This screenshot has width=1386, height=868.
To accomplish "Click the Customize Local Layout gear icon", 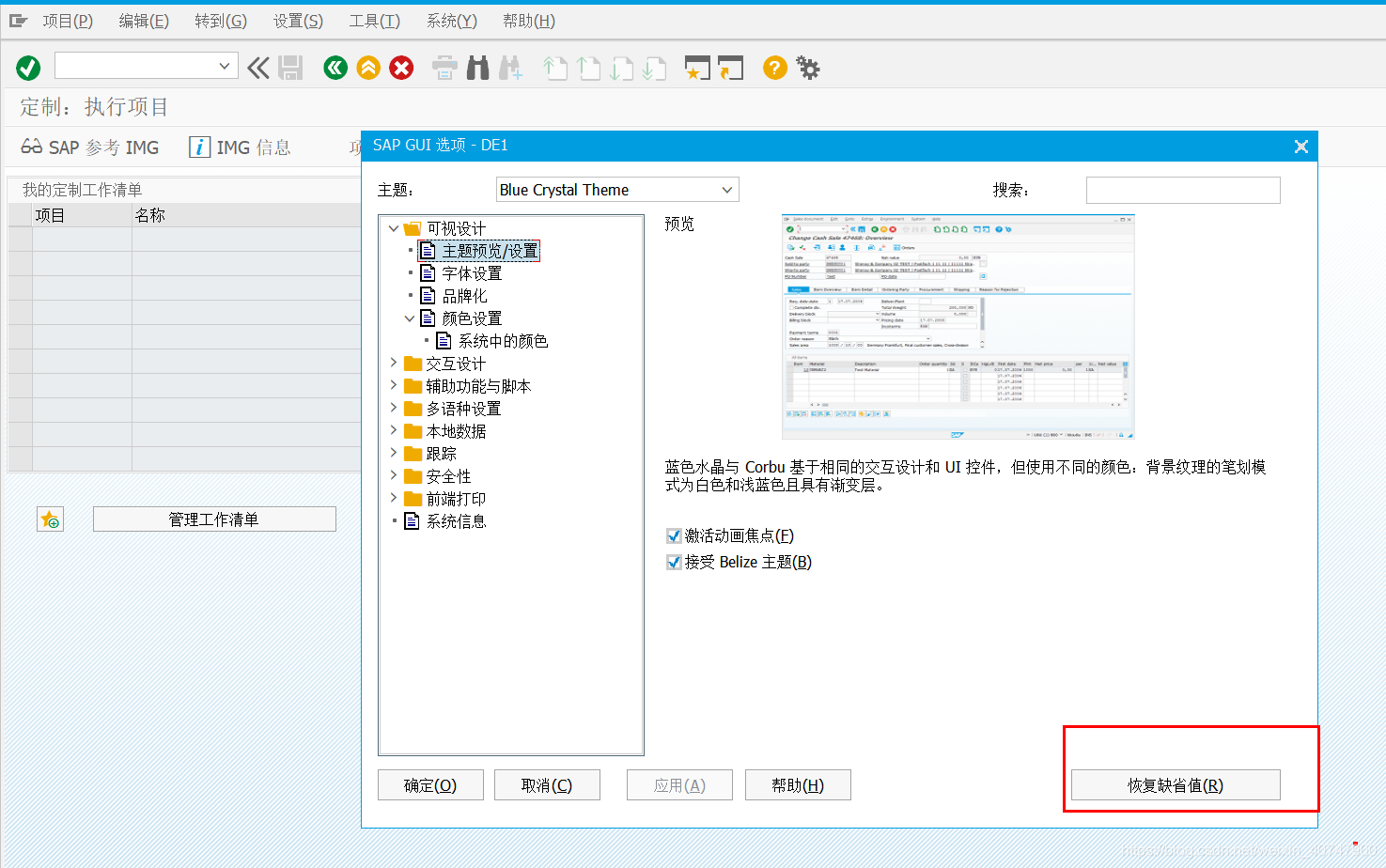I will [808, 68].
